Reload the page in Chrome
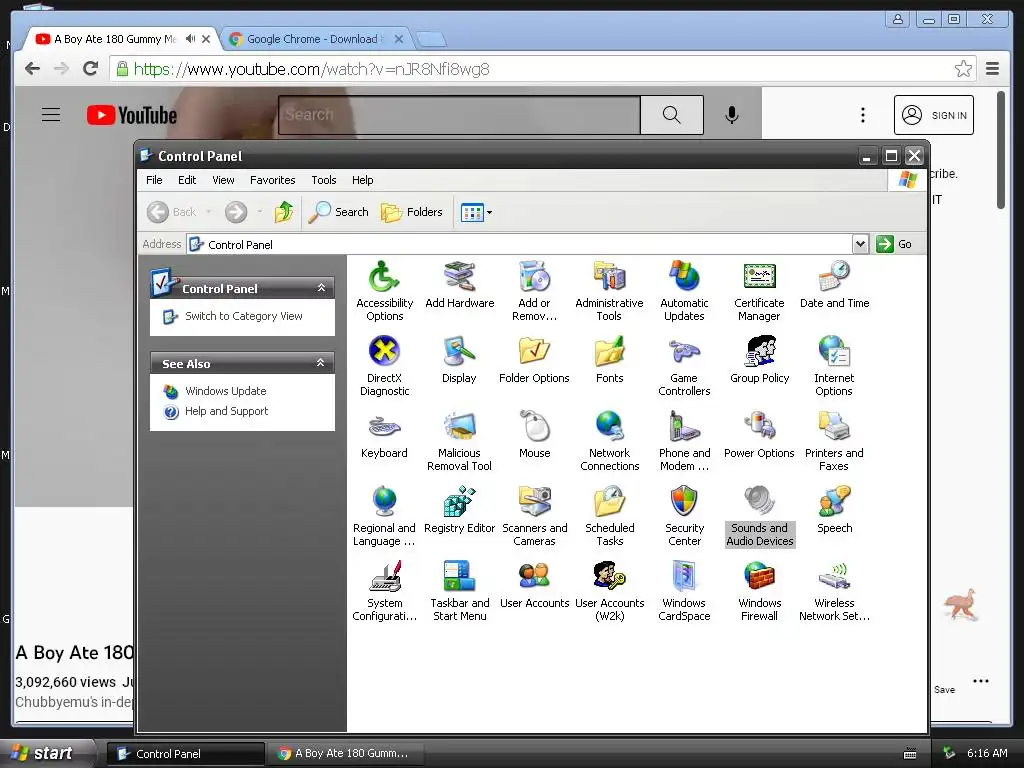Viewport: 1024px width, 768px height. pos(91,69)
